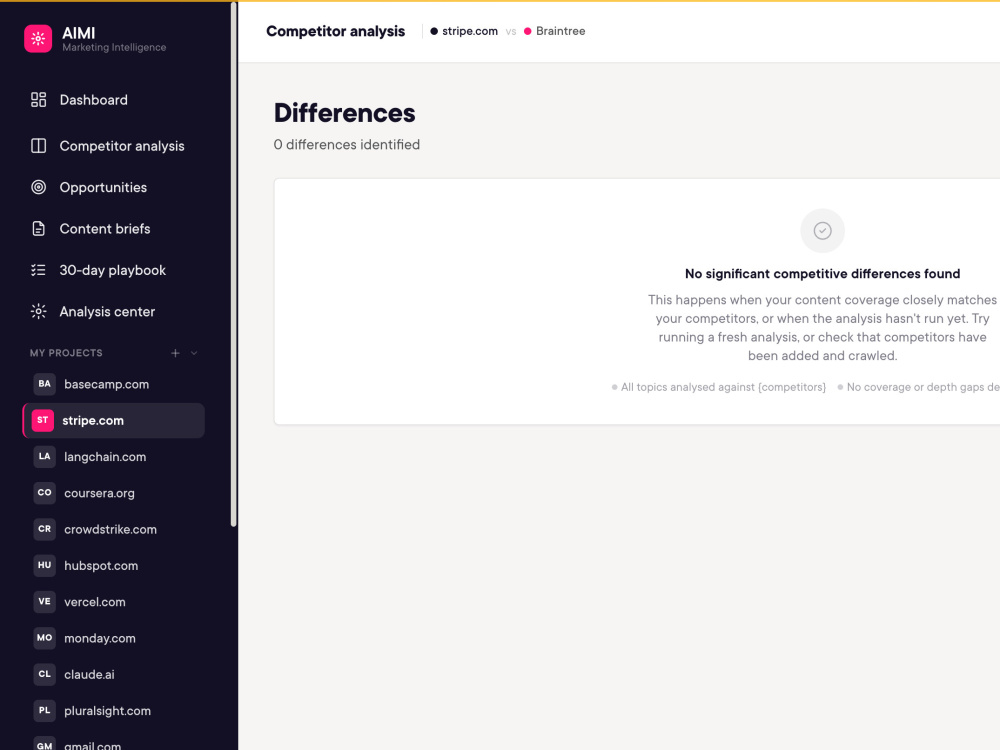
Task: Click the BA project badge
Action: click(x=44, y=384)
